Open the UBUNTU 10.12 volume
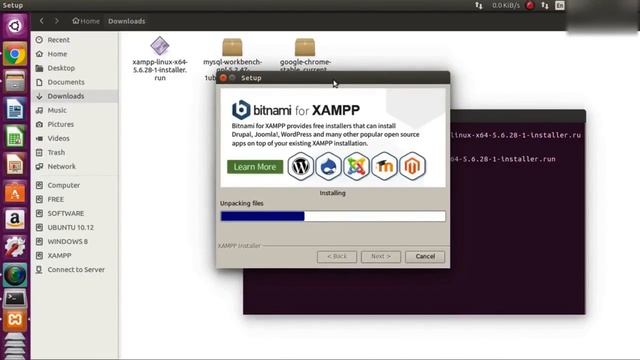The image size is (640, 360). [75, 227]
